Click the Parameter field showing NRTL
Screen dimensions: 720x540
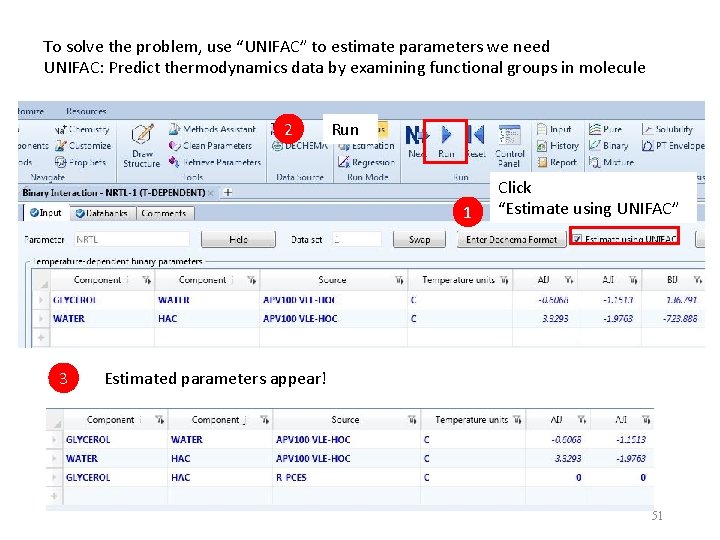tap(131, 239)
